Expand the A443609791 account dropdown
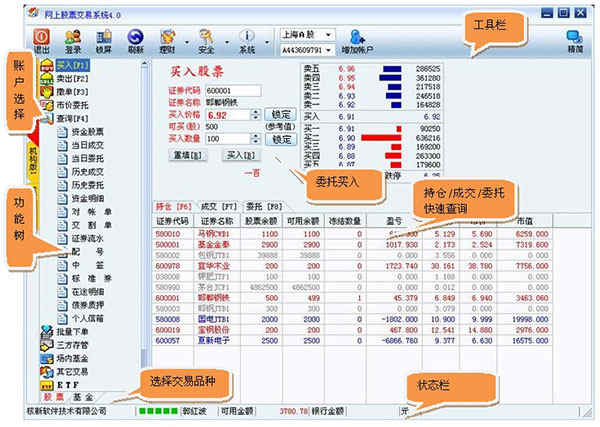 pos(308,50)
